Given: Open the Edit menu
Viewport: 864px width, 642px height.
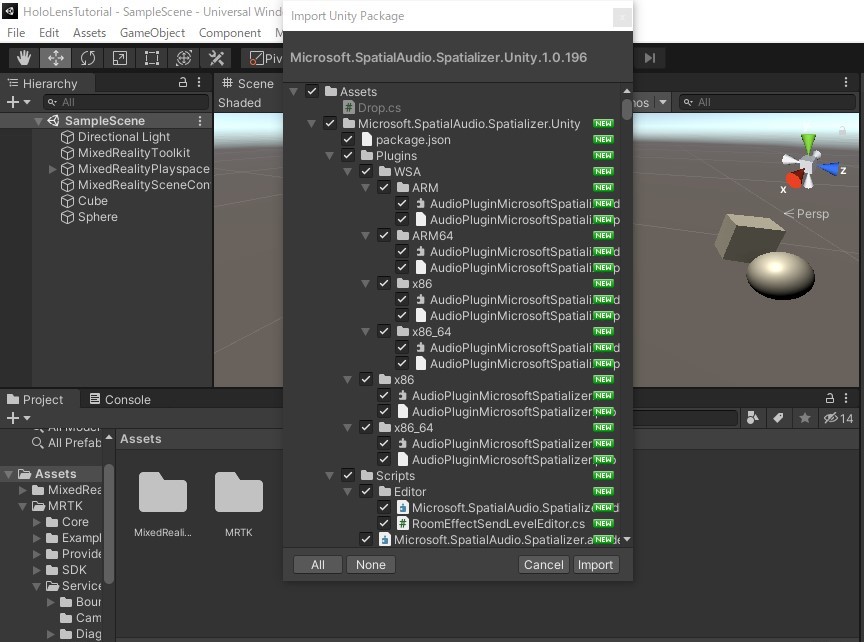Looking at the screenshot, I should point(49,33).
